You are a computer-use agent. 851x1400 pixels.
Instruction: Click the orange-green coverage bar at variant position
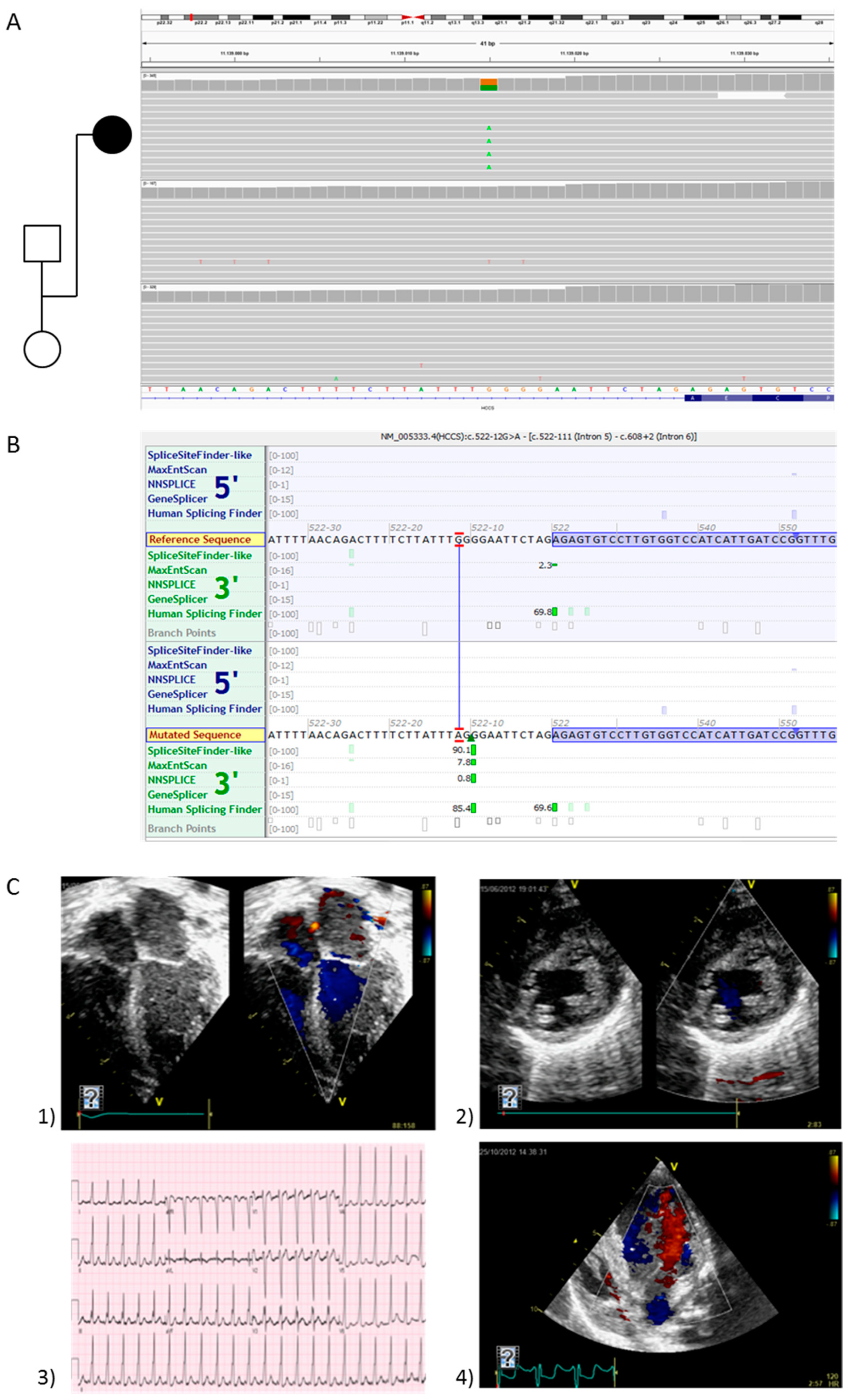tap(488, 85)
